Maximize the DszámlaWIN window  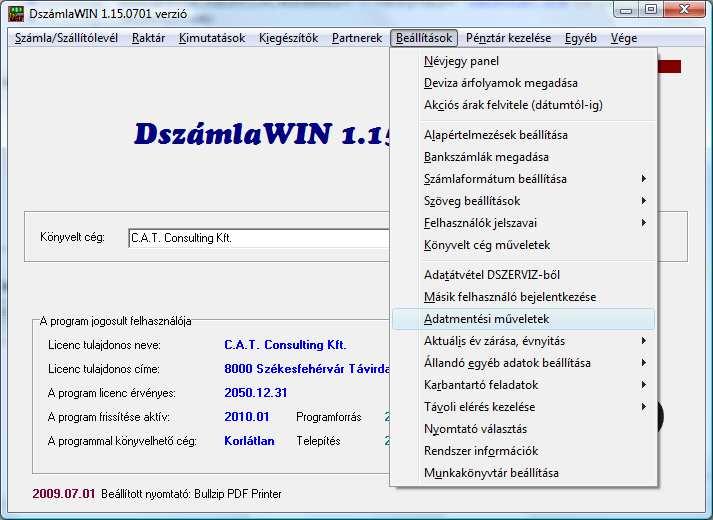[x=651, y=10]
